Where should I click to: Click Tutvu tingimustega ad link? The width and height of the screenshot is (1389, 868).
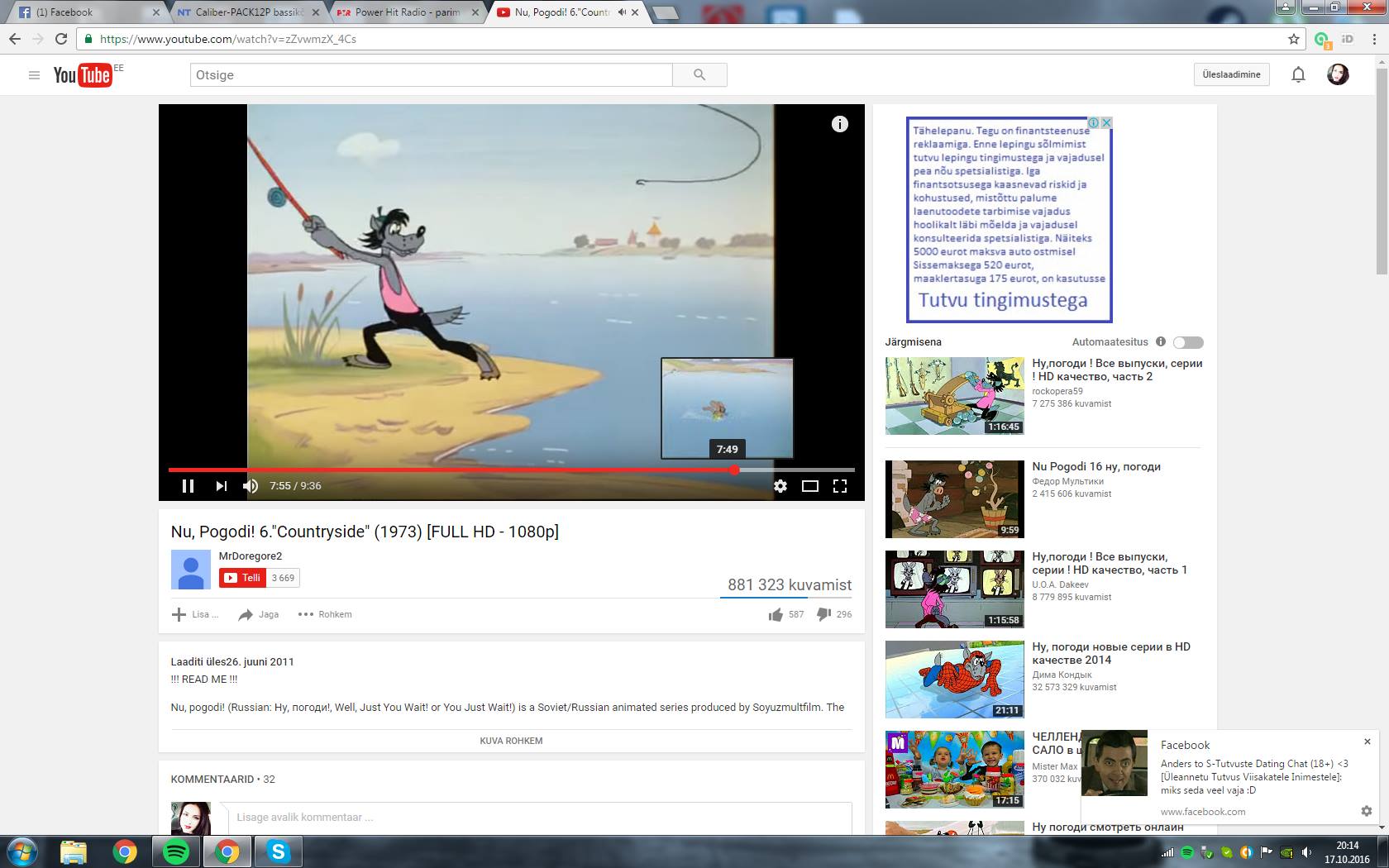pos(1003,300)
